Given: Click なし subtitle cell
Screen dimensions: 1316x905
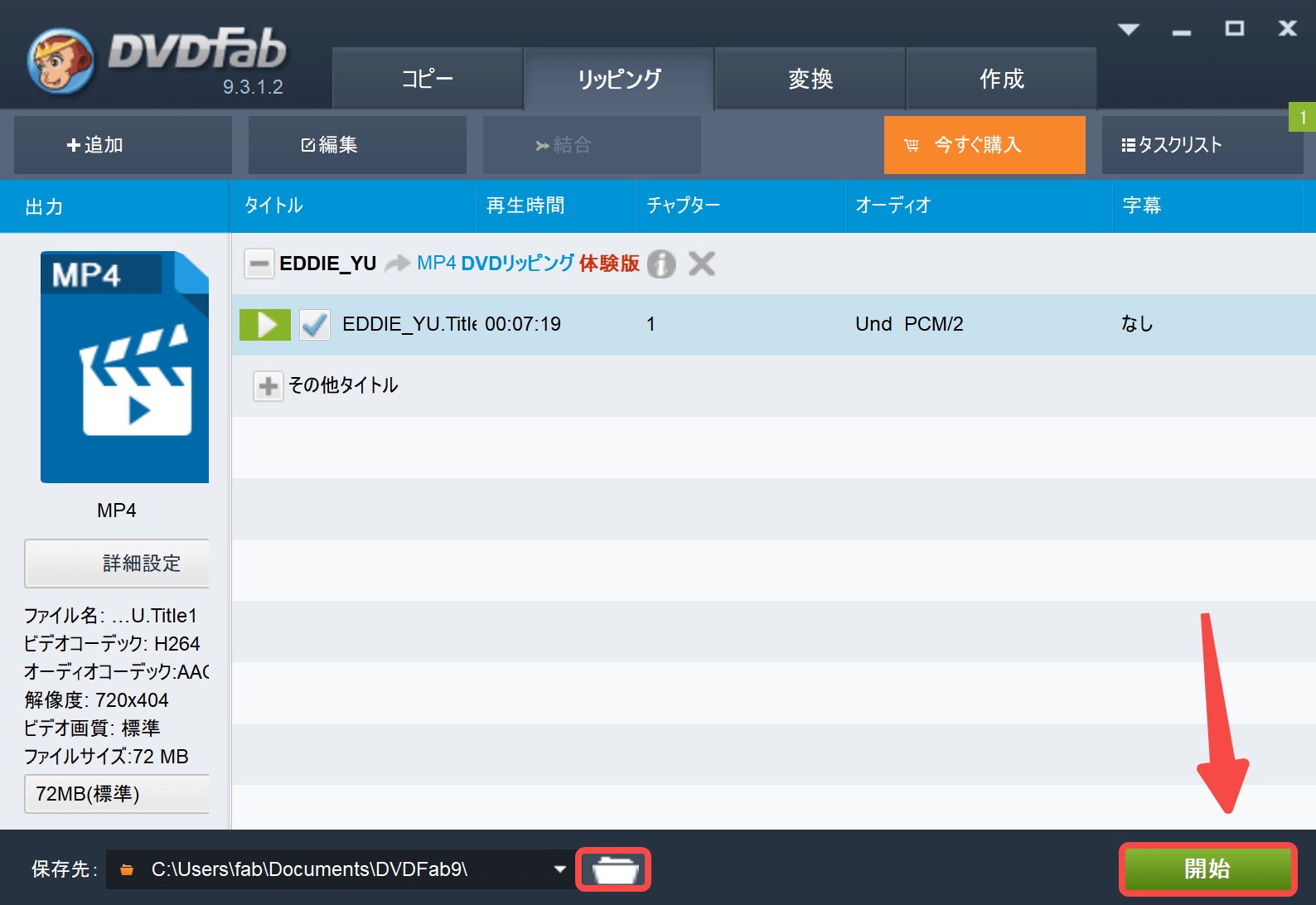Looking at the screenshot, I should [x=1137, y=324].
